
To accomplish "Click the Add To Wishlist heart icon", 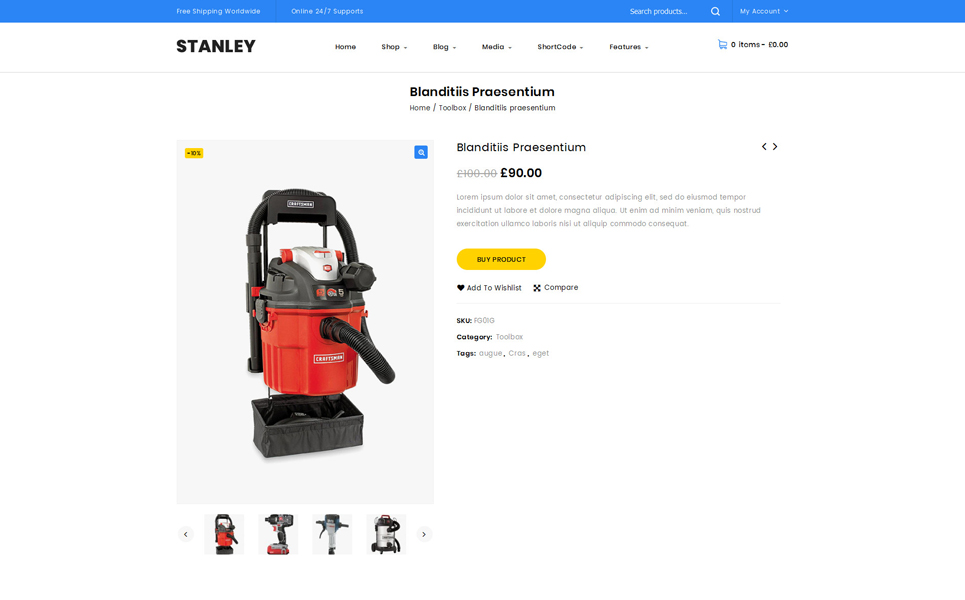I will tap(460, 287).
